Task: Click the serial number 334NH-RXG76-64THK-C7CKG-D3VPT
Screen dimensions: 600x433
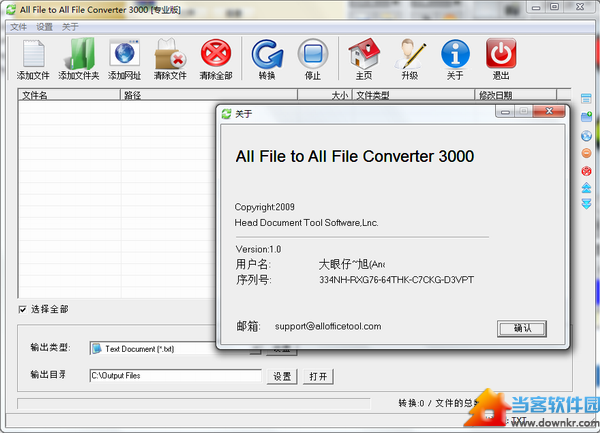Action: pyautogui.click(x=396, y=280)
